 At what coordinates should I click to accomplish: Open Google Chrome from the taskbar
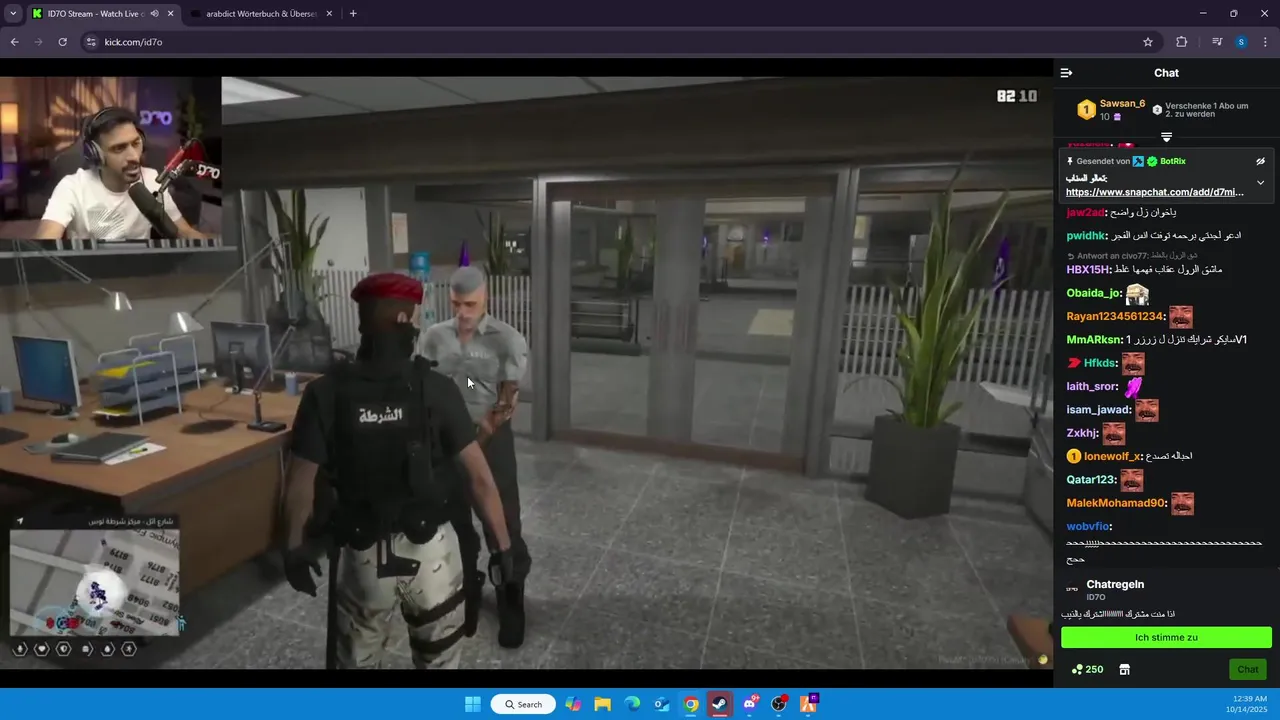click(691, 704)
